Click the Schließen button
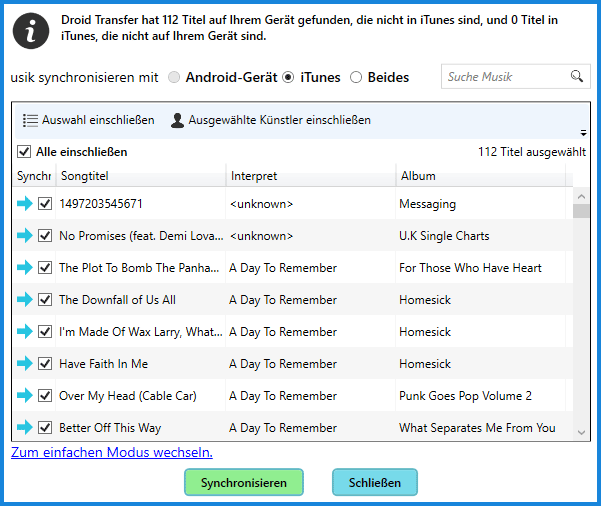Screen dimensions: 601x506 tap(375, 482)
